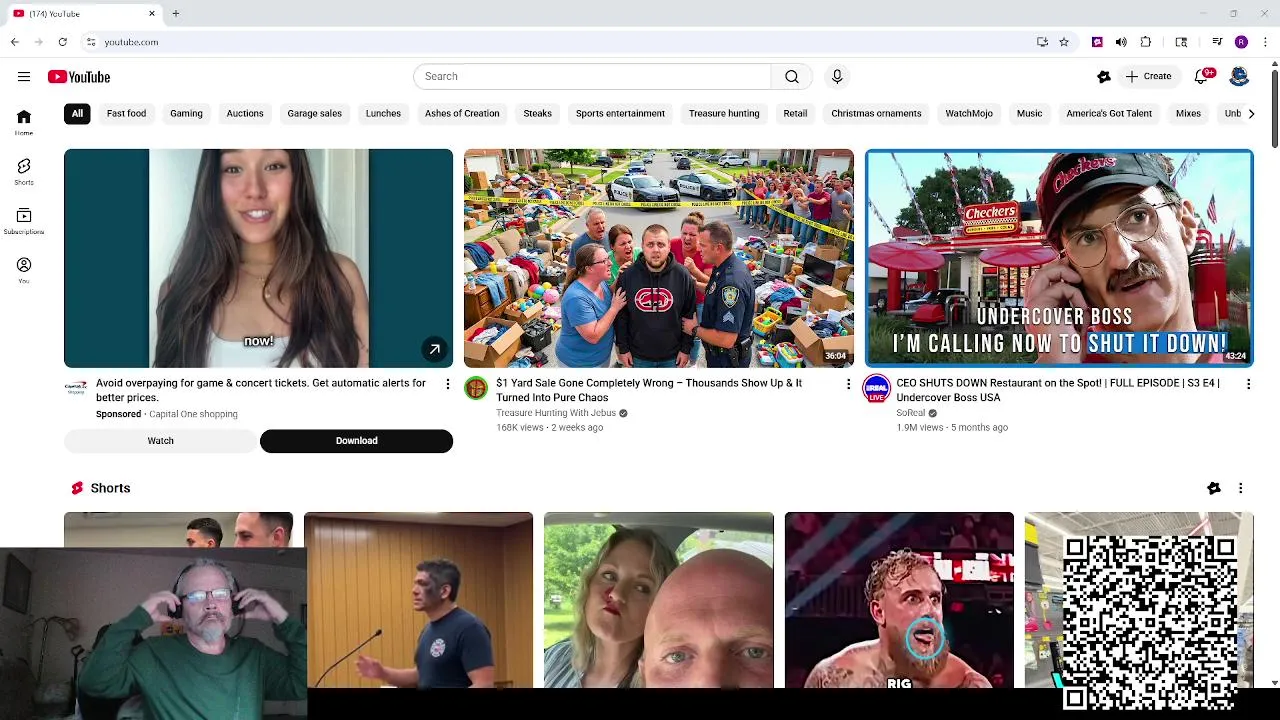Open '$1 Yard Sale Gone Completely Wrong' title
The height and width of the screenshot is (720, 1280).
pyautogui.click(x=649, y=390)
